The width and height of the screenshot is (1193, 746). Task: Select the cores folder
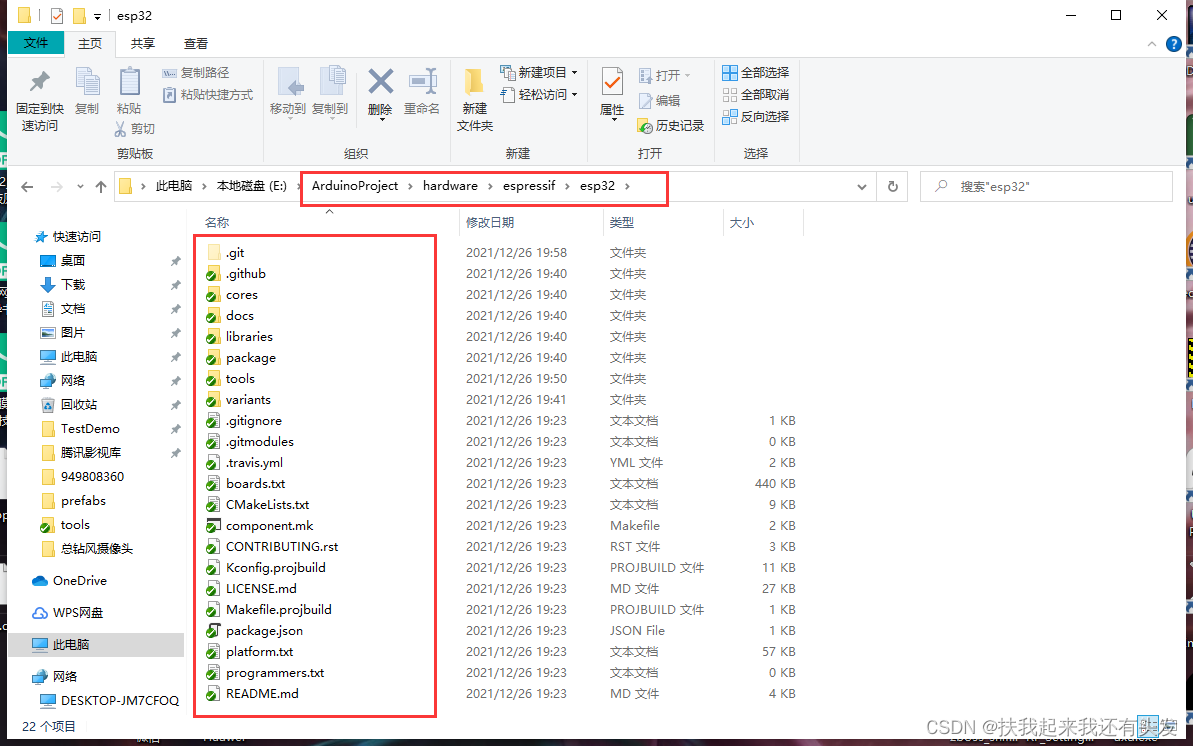[x=241, y=295]
